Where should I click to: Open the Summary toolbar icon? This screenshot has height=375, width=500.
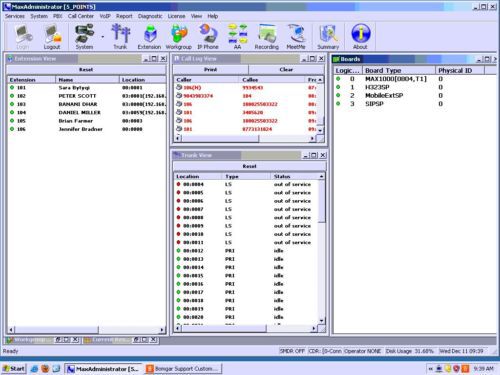[x=328, y=37]
